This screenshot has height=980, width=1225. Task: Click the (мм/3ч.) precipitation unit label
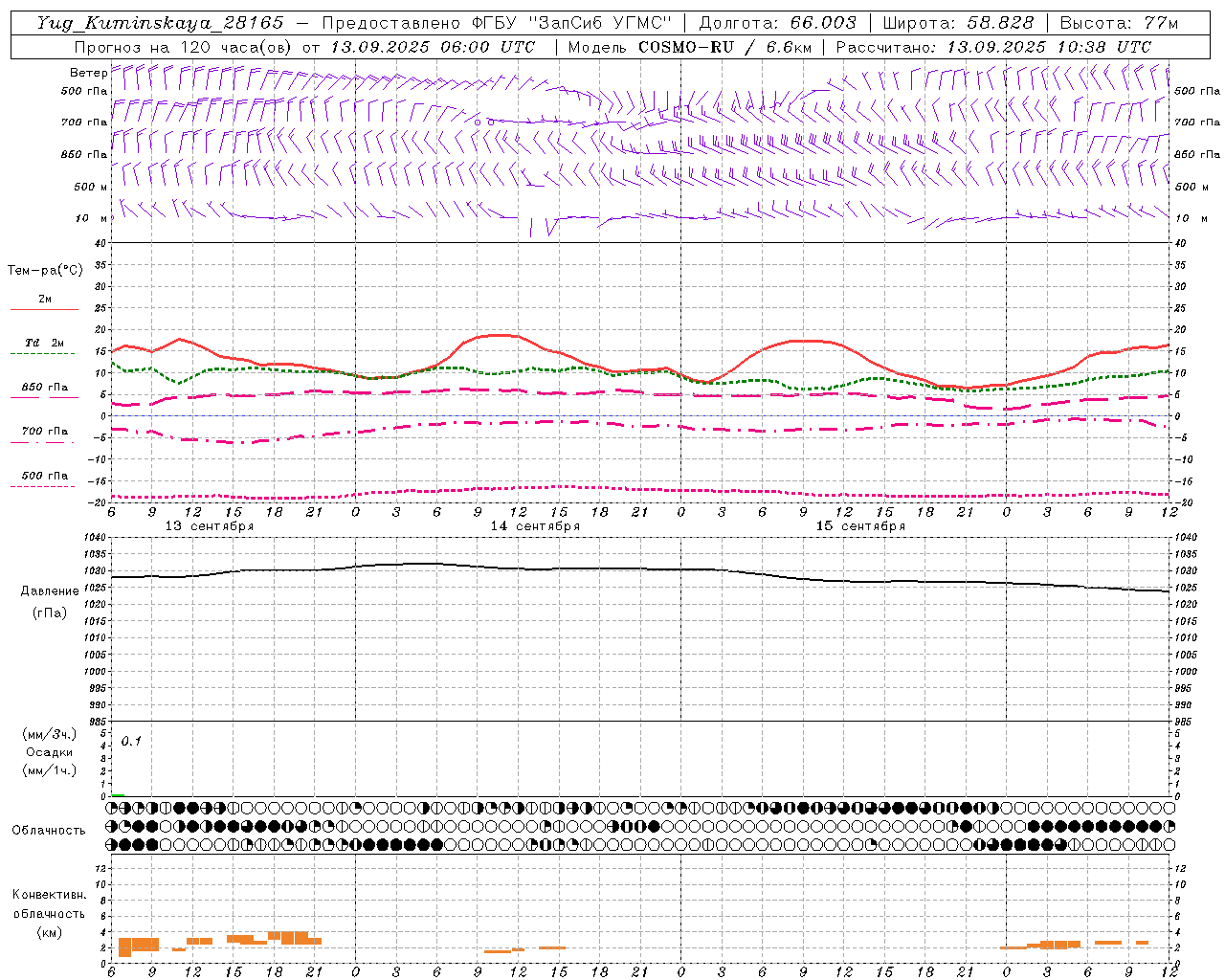[x=50, y=734]
